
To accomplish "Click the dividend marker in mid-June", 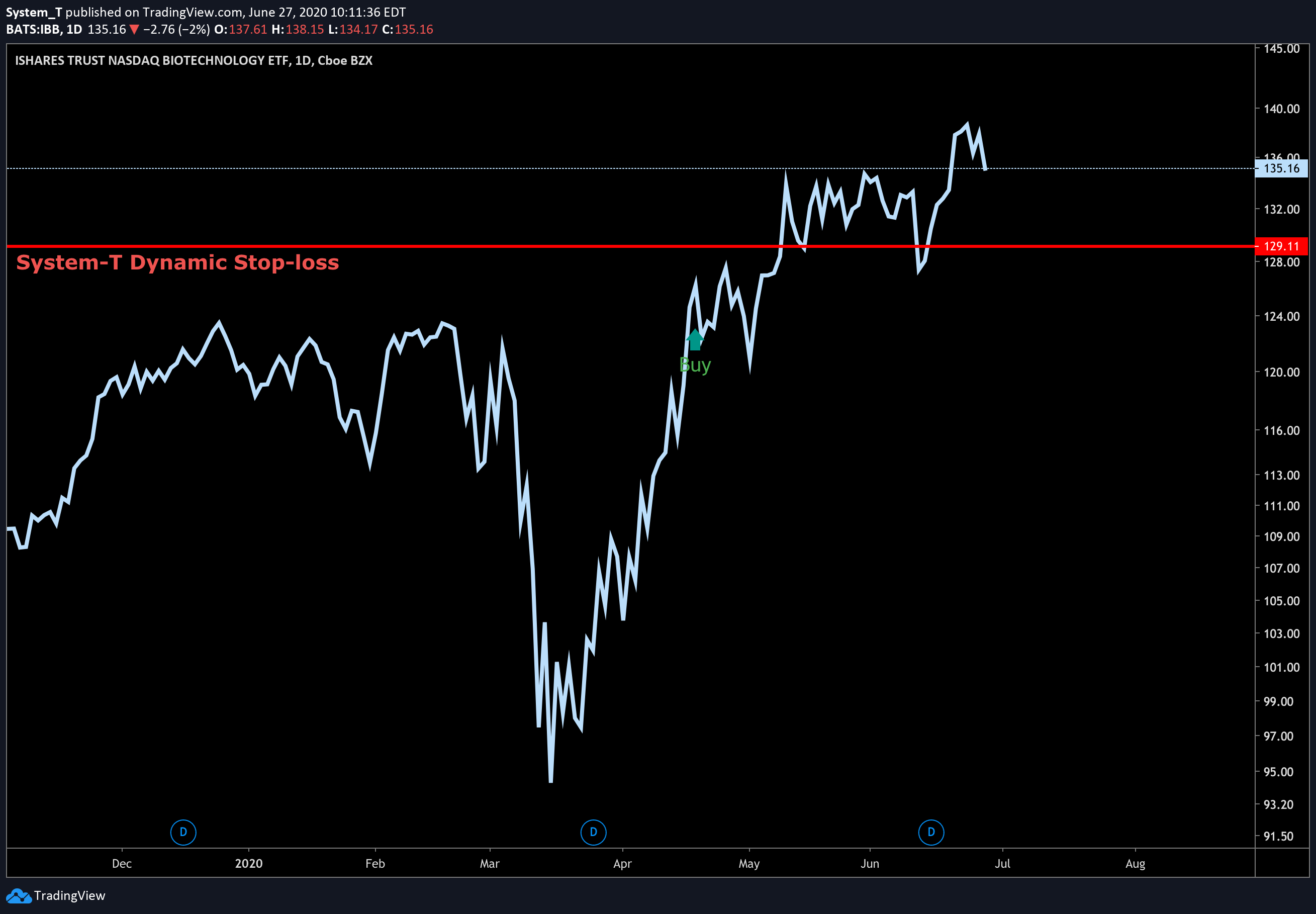I will 931,832.
